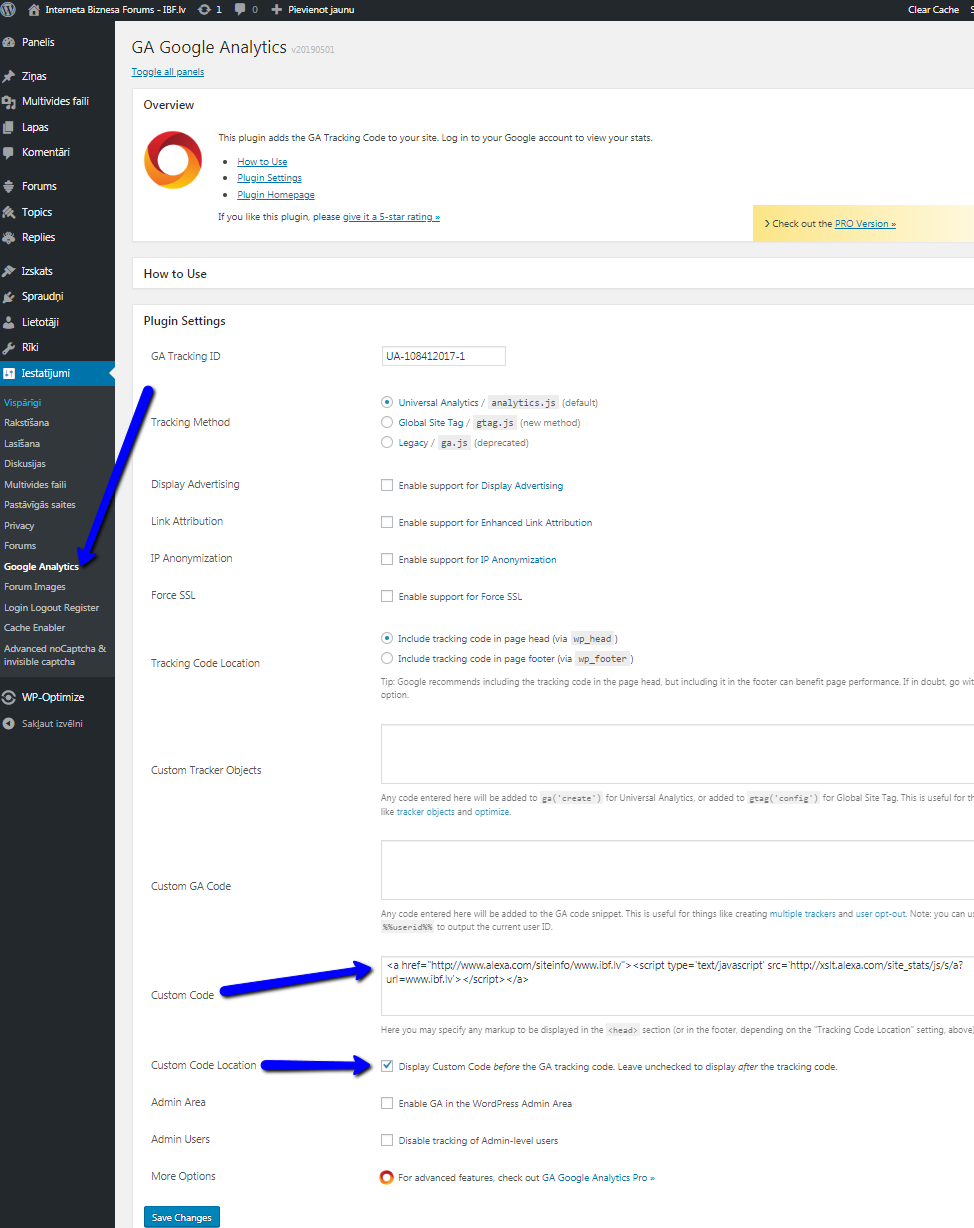The image size is (974, 1228).
Task: Click the give it a 5-star rating link
Action: (x=391, y=216)
